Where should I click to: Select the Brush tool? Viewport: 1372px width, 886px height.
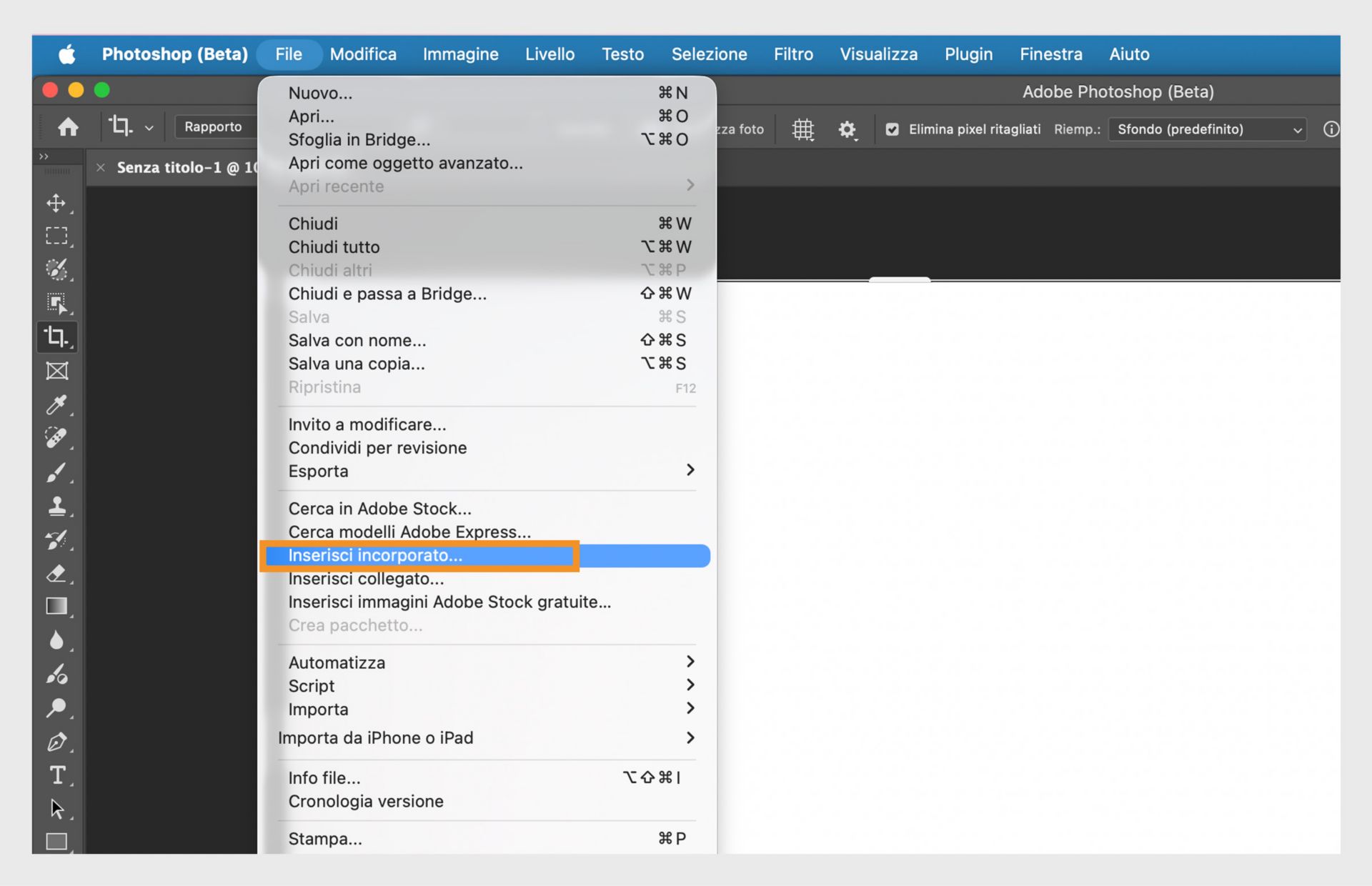click(57, 472)
